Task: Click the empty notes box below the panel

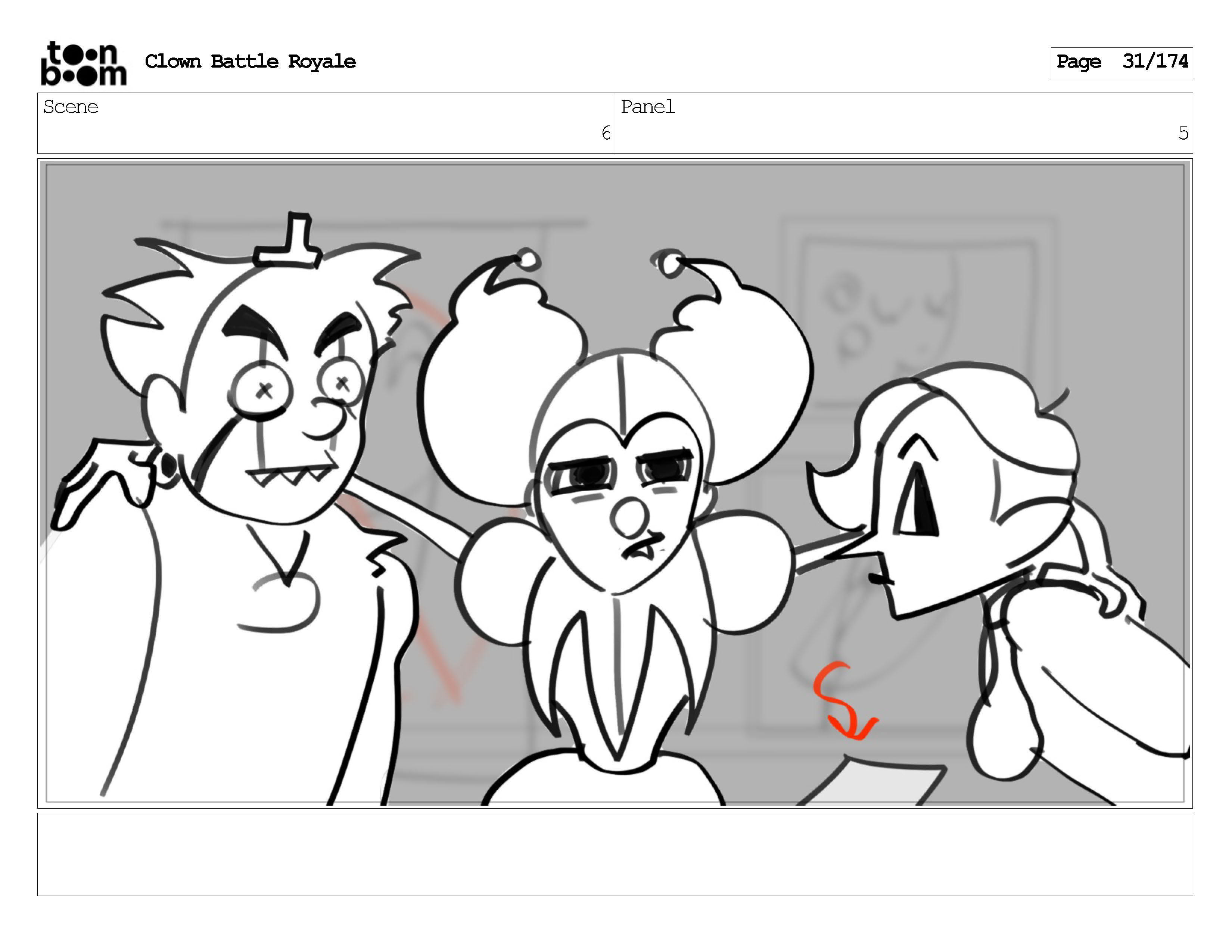Action: (x=615, y=853)
